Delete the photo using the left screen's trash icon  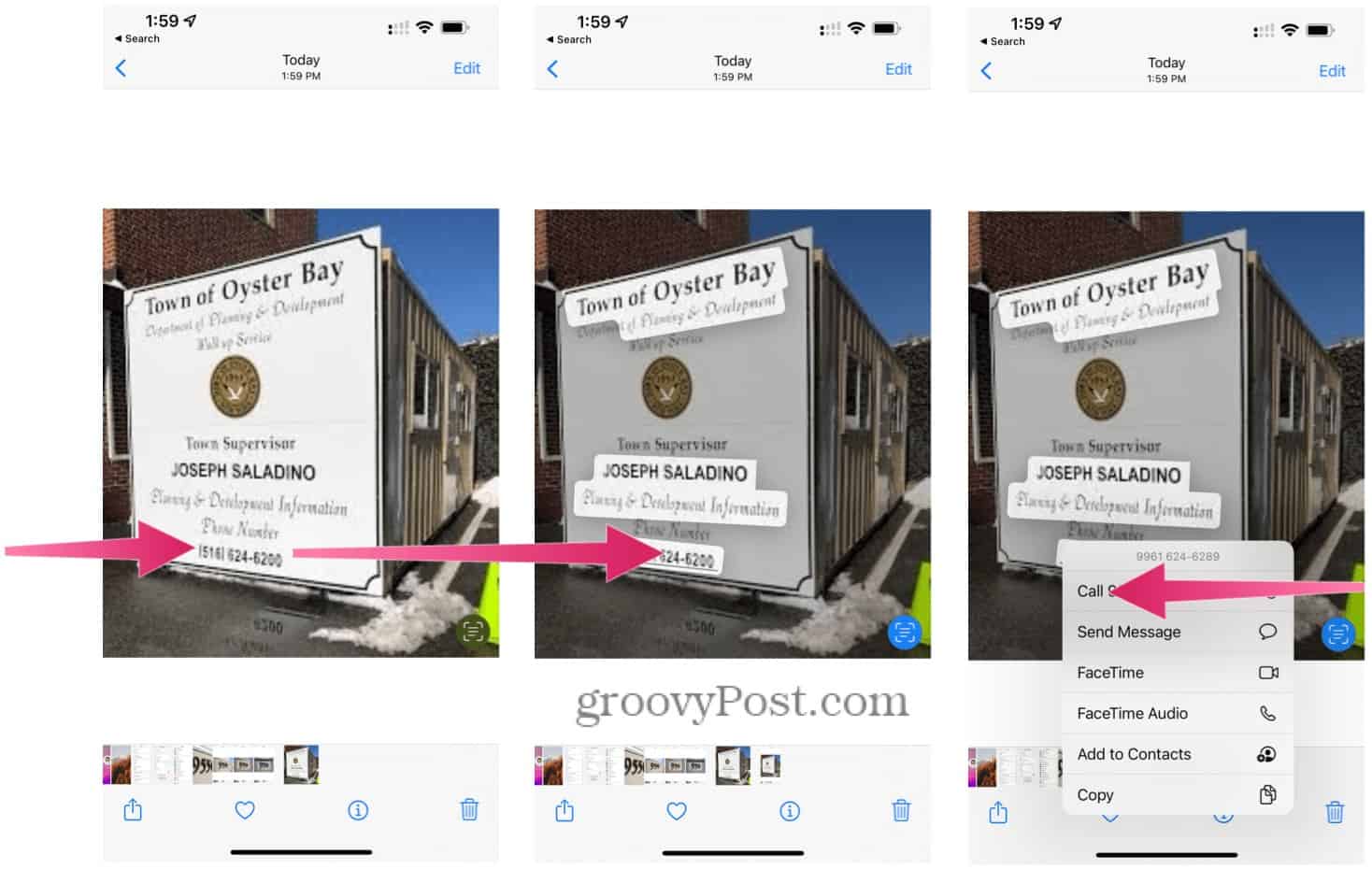point(469,809)
